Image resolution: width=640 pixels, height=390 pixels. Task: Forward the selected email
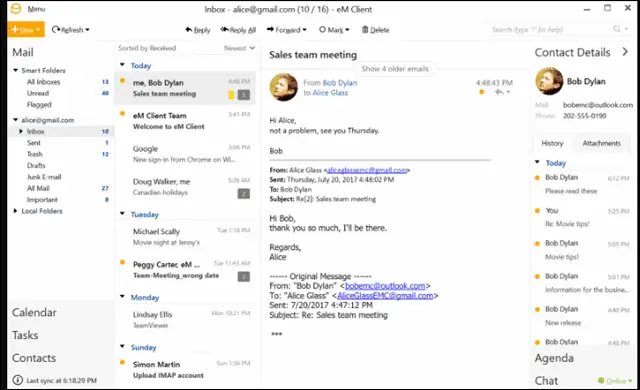284,30
